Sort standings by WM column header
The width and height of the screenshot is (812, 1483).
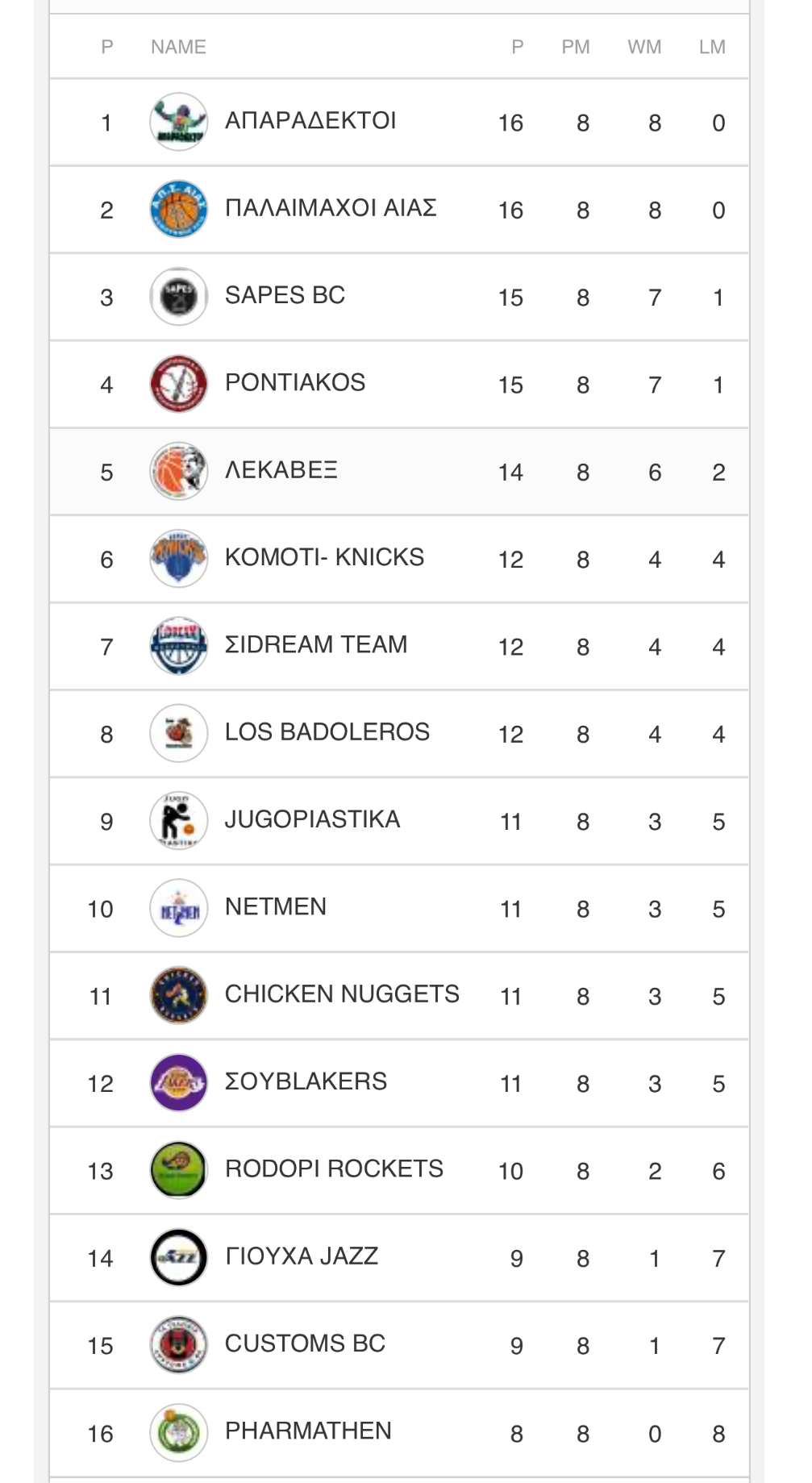click(644, 47)
